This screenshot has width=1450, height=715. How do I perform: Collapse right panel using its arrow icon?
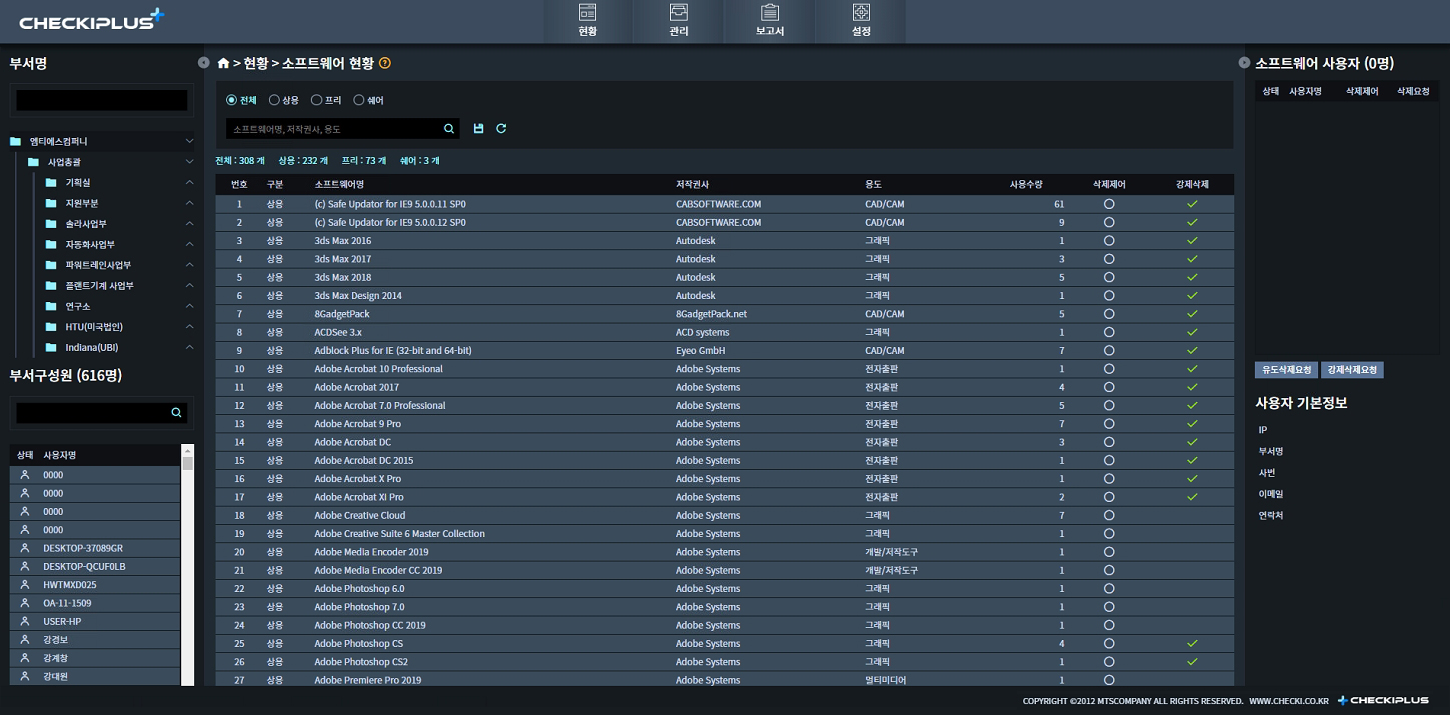[1244, 63]
